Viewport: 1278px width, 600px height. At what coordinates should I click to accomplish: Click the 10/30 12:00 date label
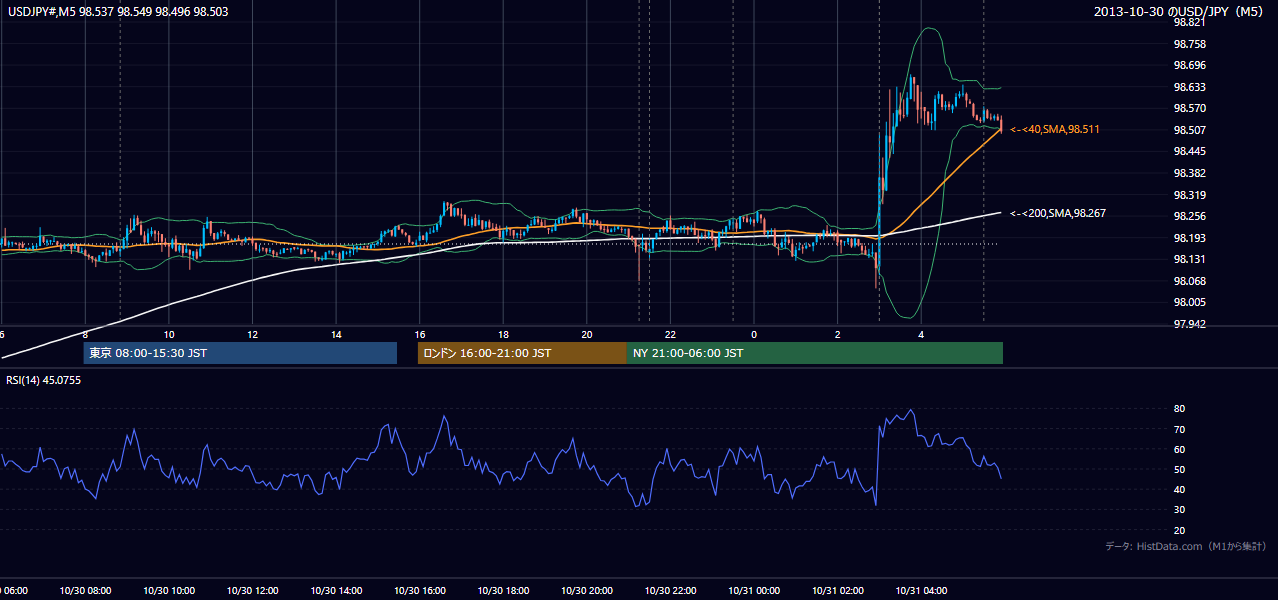point(252,591)
